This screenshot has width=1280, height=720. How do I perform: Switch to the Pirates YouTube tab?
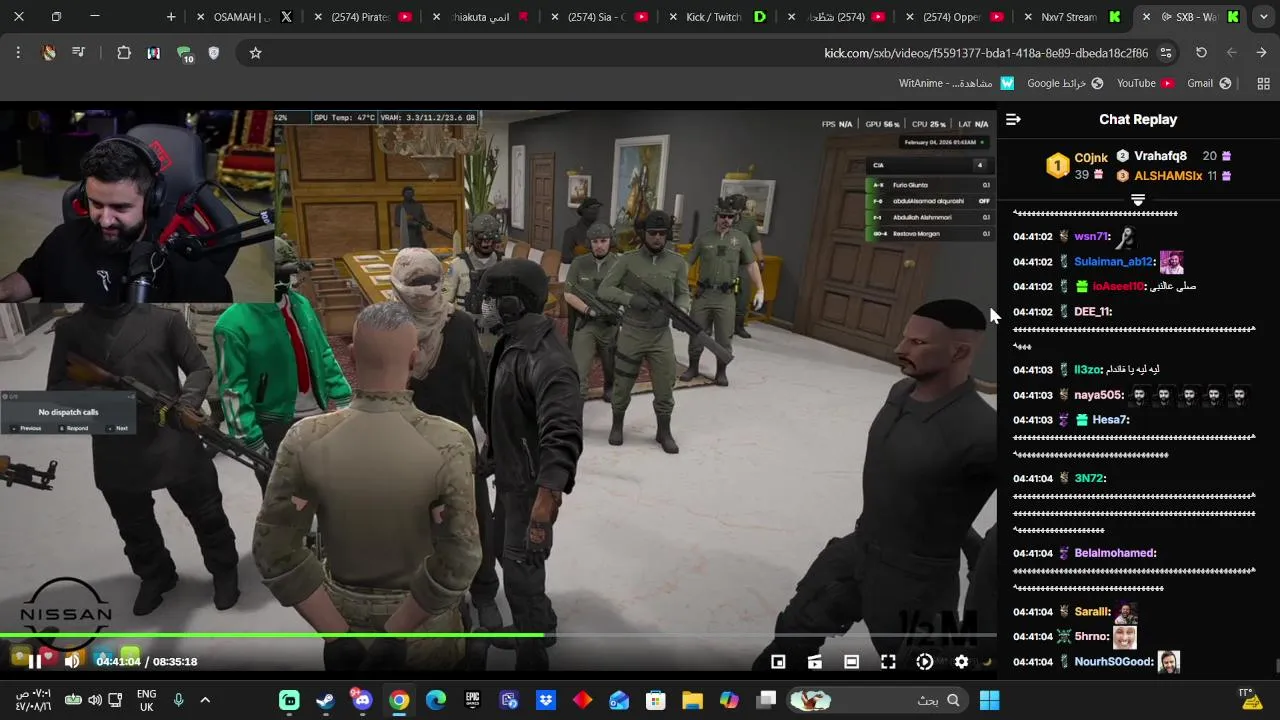coord(364,17)
